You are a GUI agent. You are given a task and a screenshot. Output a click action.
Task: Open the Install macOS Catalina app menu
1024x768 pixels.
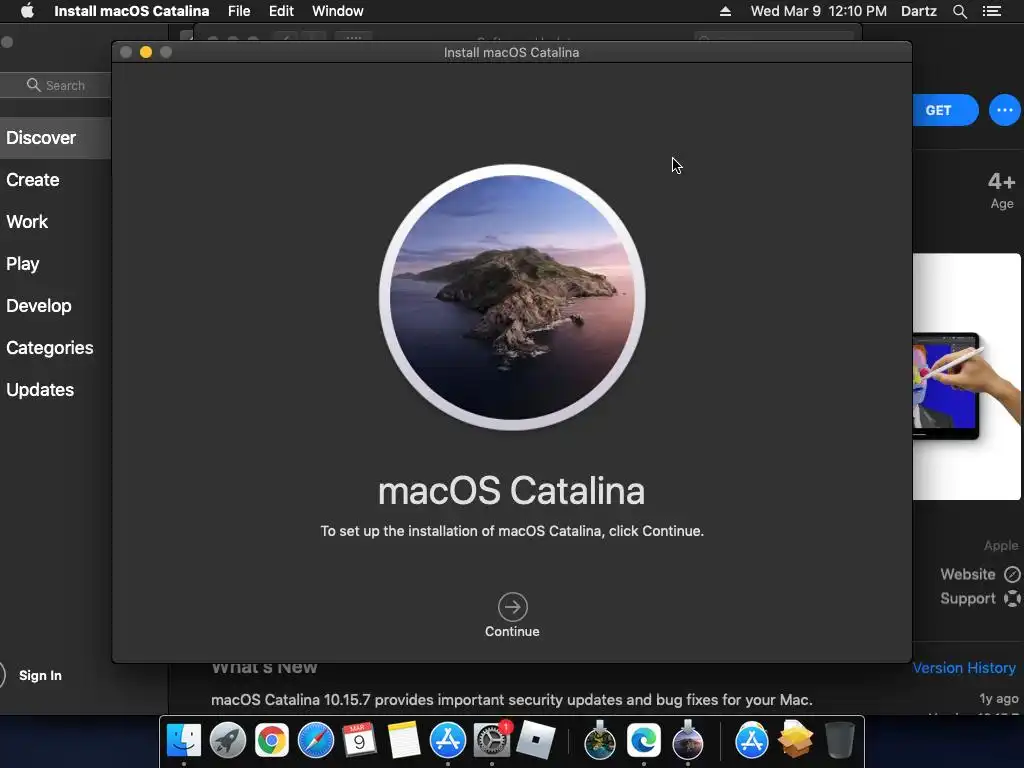(131, 11)
